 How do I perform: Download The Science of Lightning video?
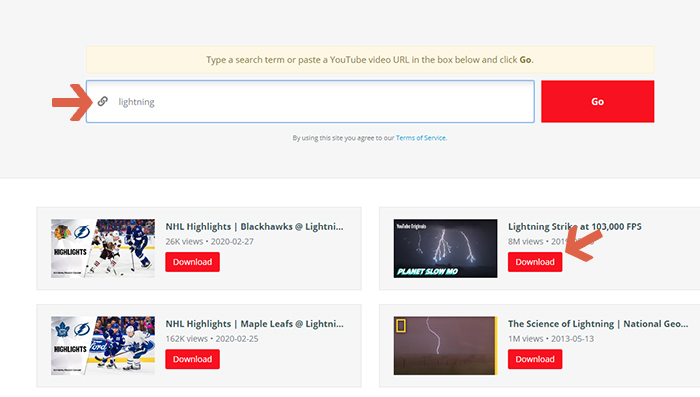[535, 359]
